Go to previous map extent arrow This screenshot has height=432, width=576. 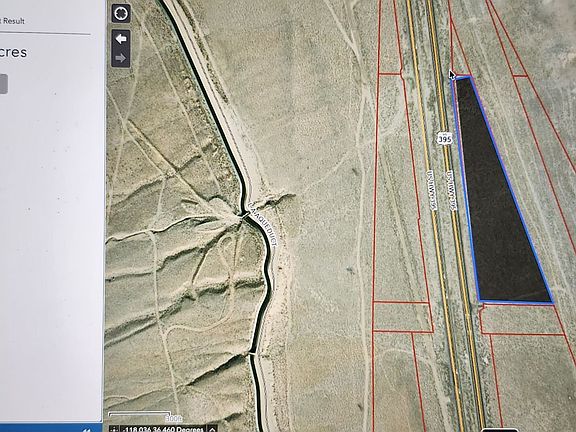pyautogui.click(x=121, y=39)
